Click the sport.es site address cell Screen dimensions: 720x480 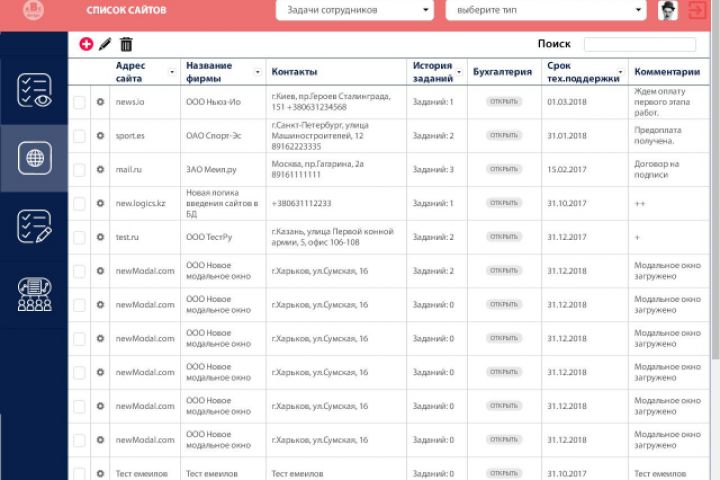(x=130, y=136)
